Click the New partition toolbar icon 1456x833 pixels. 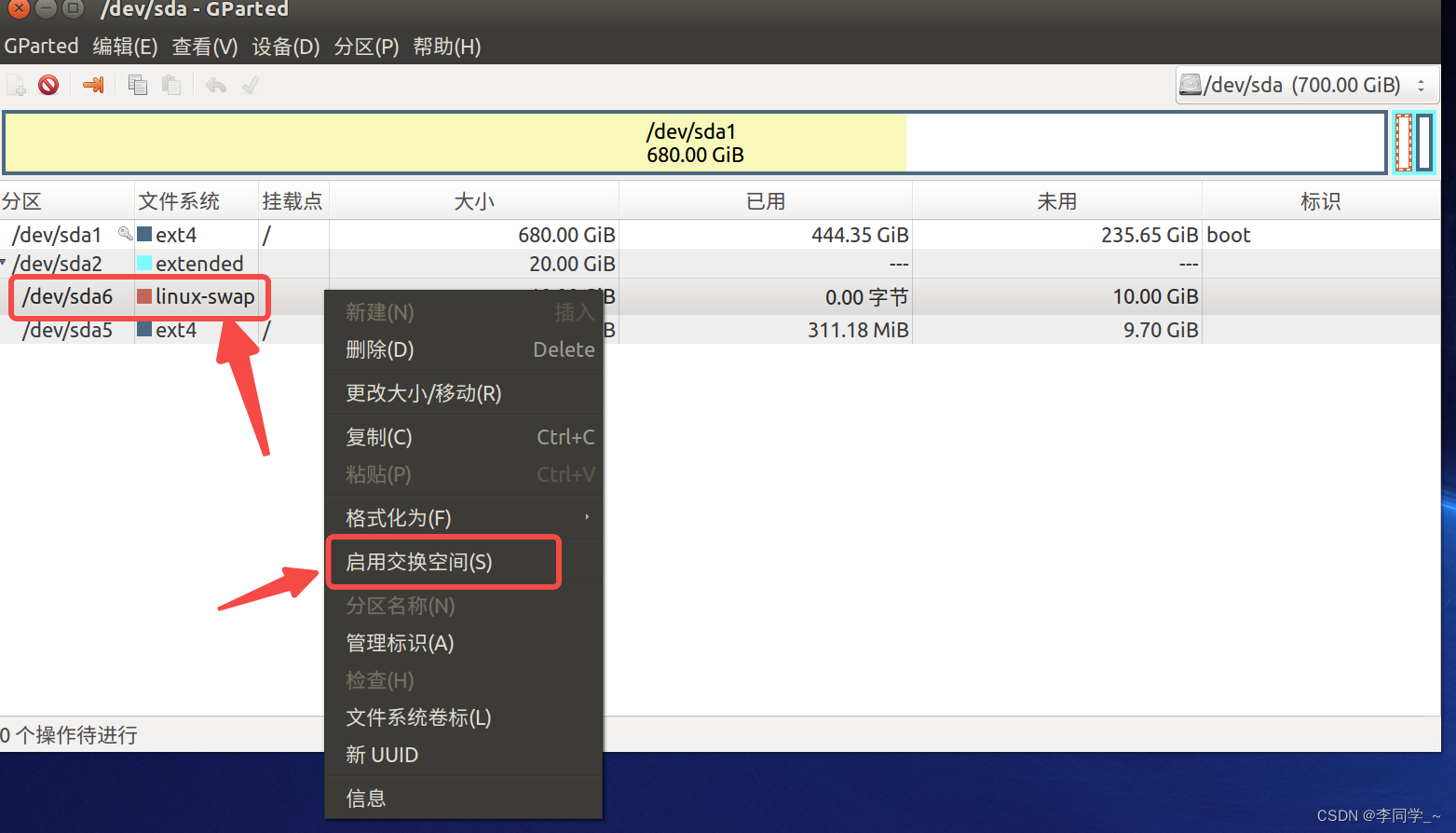pyautogui.click(x=16, y=84)
